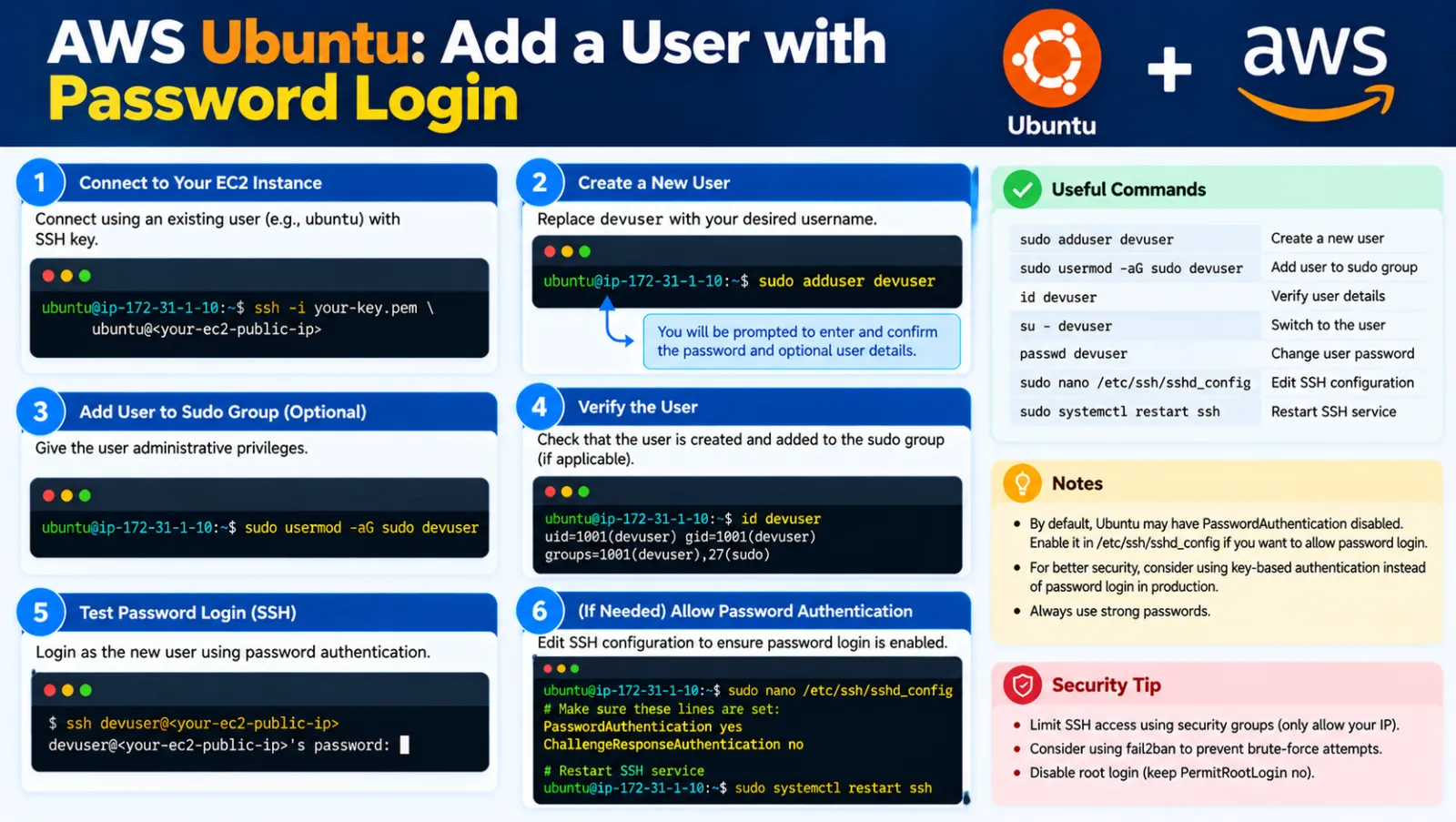The height and width of the screenshot is (822, 1456).
Task: Click the 'PasswordAuthentication yes' config line
Action: [x=642, y=726]
